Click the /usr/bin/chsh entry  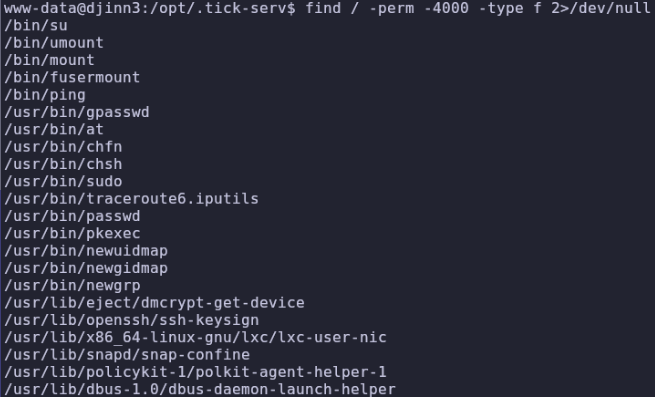click(63, 164)
